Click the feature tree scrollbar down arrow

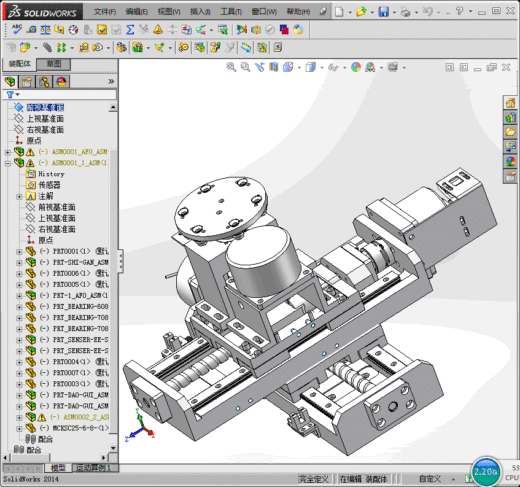pyautogui.click(x=113, y=448)
